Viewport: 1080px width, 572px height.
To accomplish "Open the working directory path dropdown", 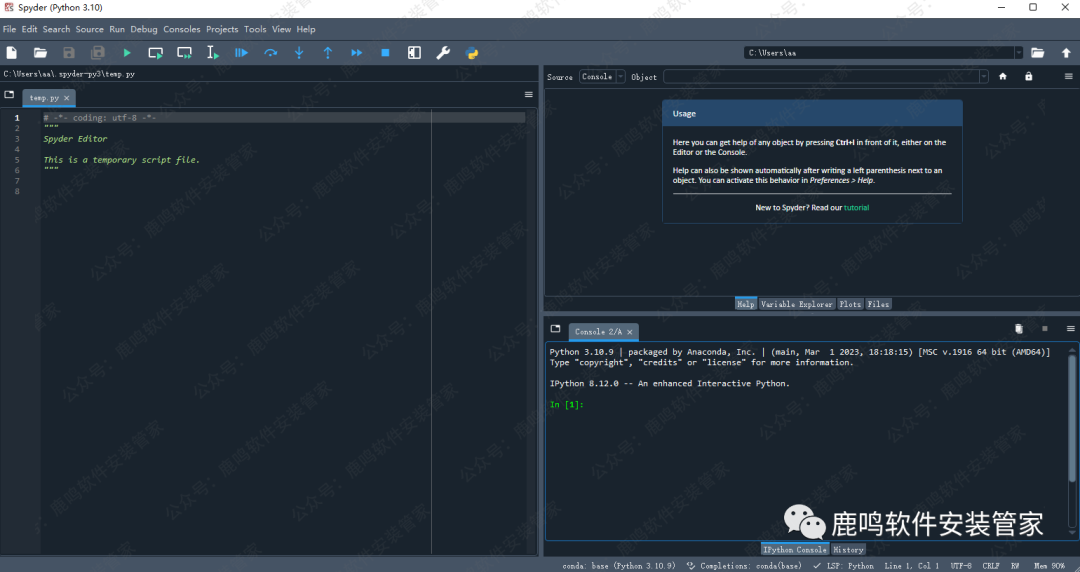I will tap(1018, 53).
